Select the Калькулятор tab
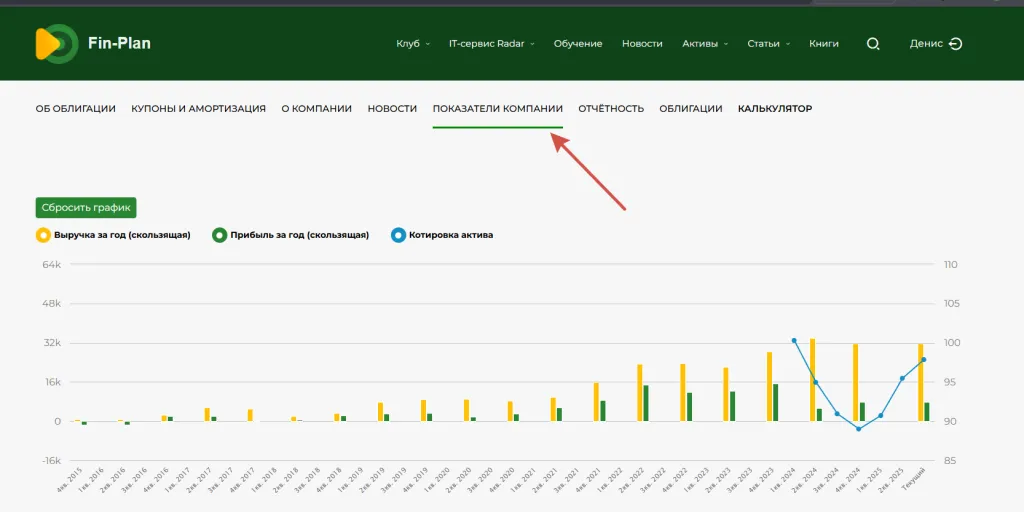The height and width of the screenshot is (512, 1024). pyautogui.click(x=775, y=108)
